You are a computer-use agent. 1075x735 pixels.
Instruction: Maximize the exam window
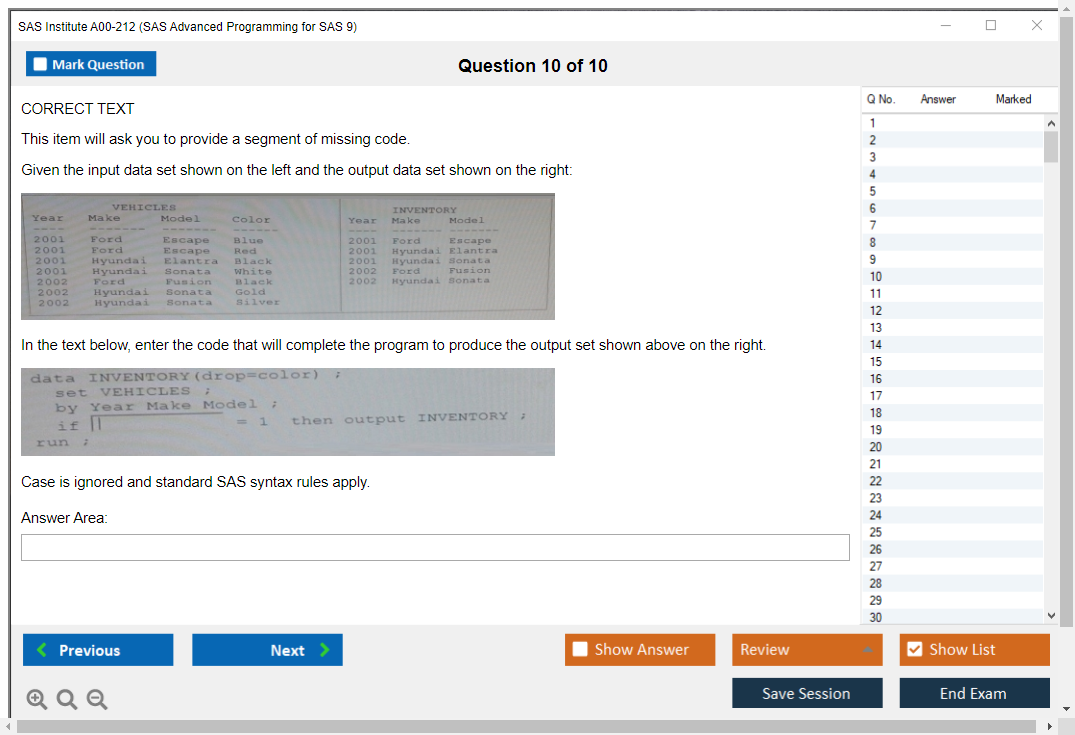coord(991,26)
